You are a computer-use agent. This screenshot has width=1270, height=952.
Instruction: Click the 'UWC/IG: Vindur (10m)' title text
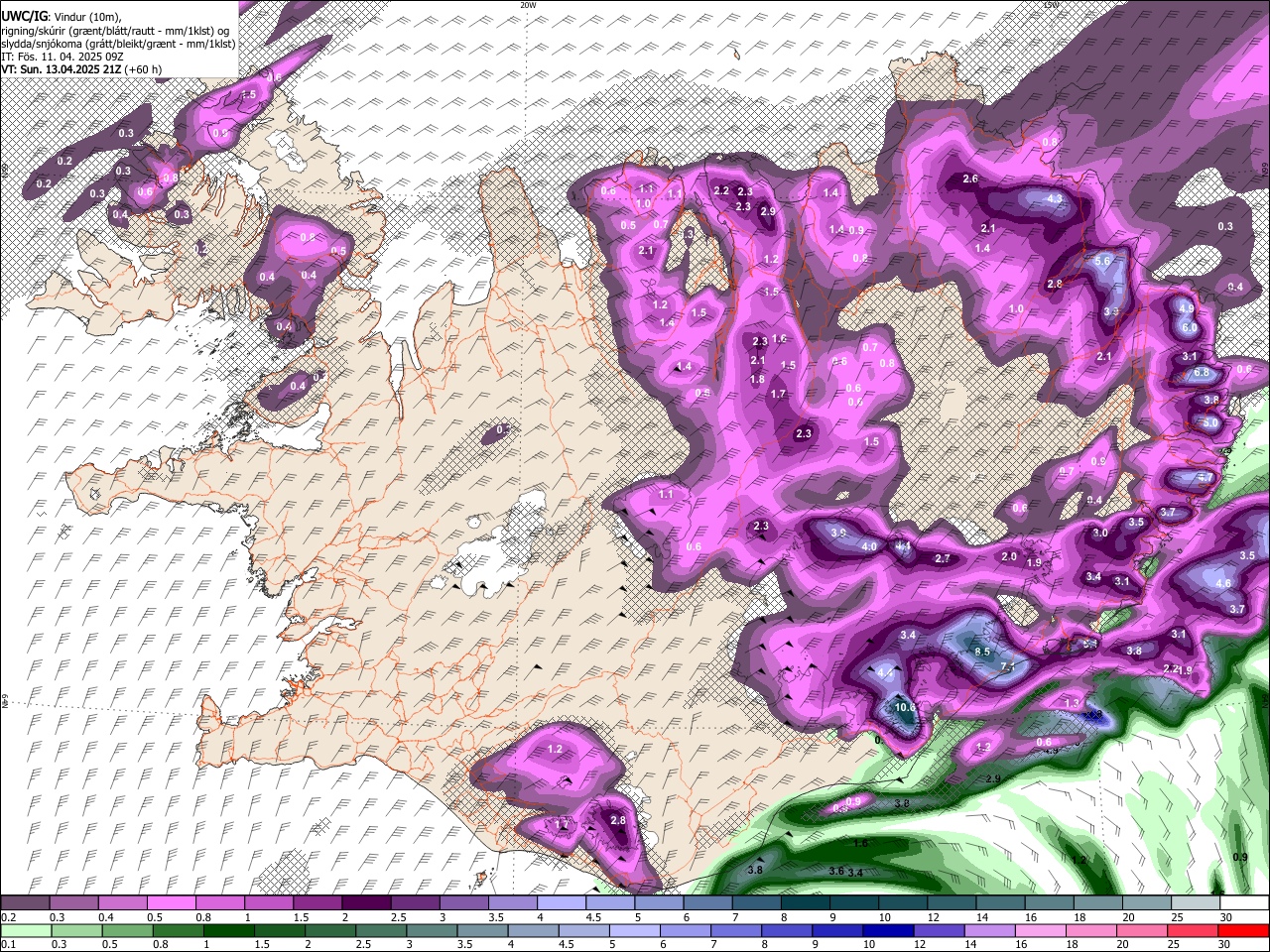pos(62,16)
